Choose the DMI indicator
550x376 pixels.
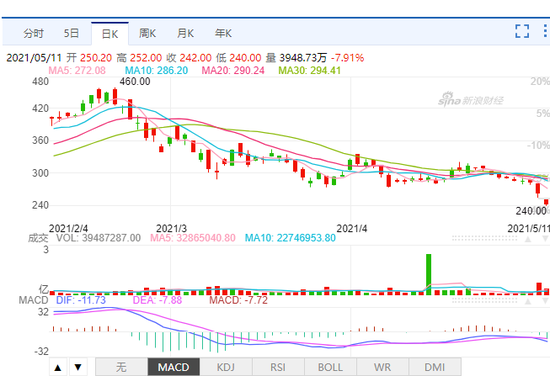[435, 367]
